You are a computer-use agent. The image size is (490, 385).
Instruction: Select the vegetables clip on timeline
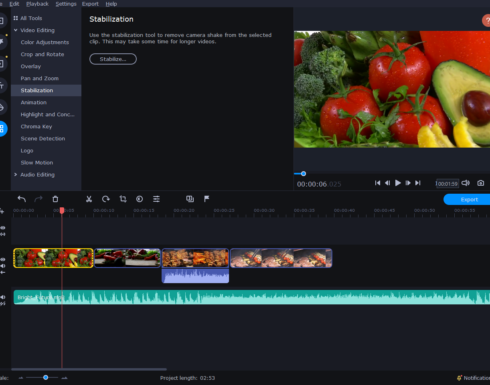click(53, 258)
